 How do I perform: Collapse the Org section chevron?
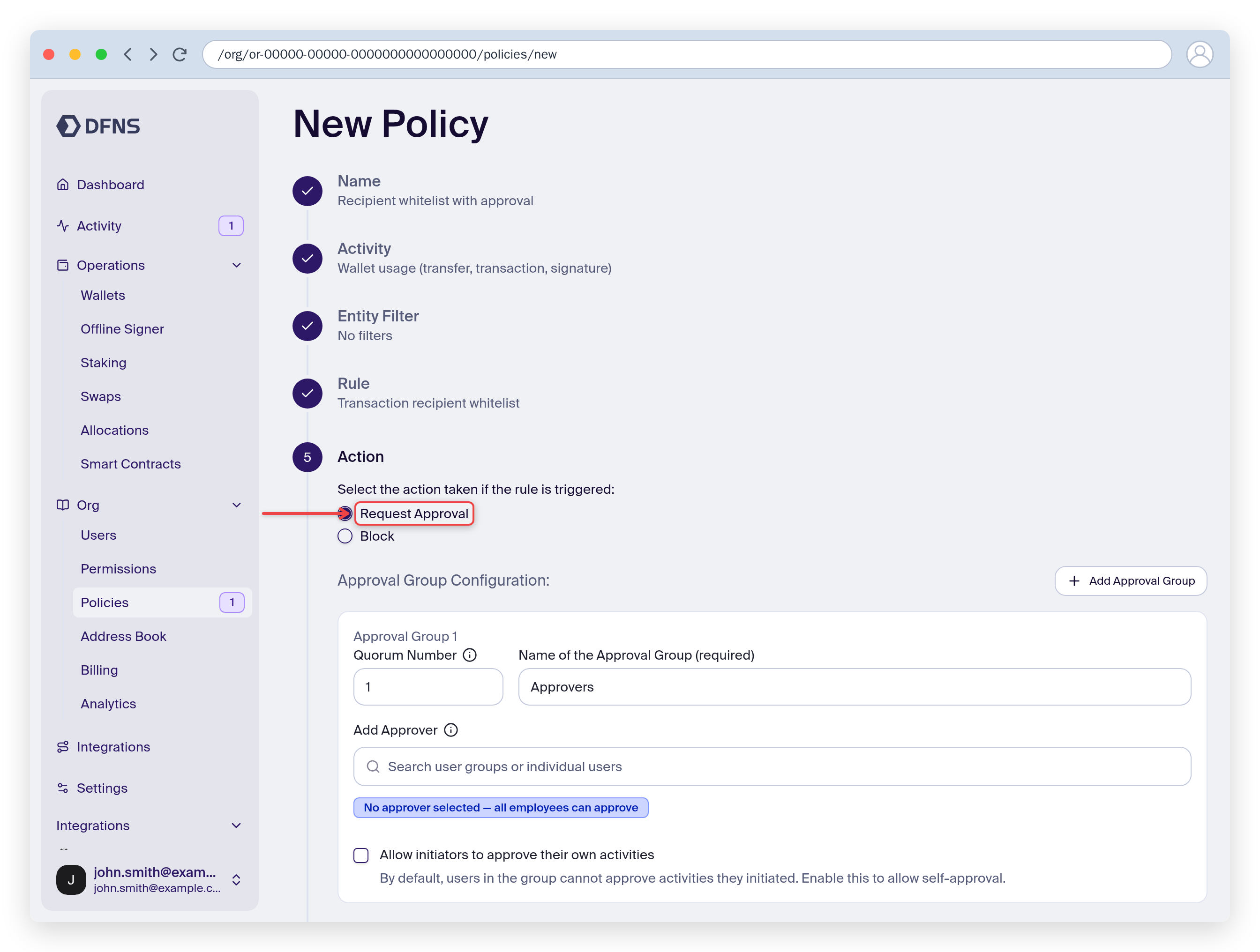(237, 505)
